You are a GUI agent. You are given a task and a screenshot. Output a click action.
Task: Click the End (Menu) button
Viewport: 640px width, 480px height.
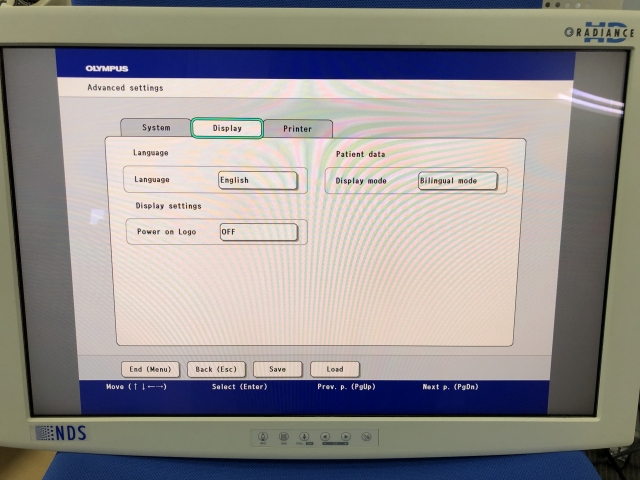tap(150, 369)
